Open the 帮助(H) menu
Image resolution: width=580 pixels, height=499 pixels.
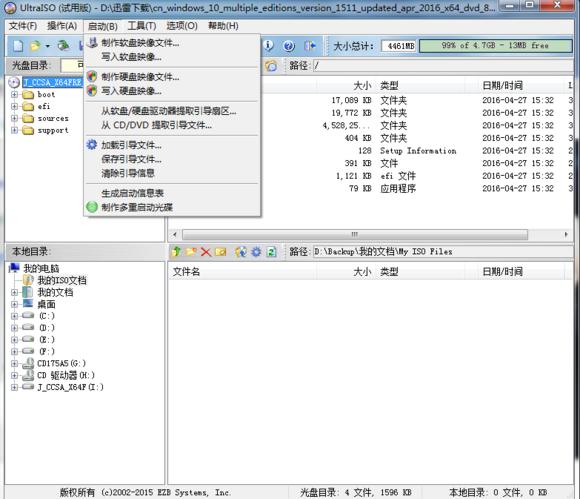point(223,26)
